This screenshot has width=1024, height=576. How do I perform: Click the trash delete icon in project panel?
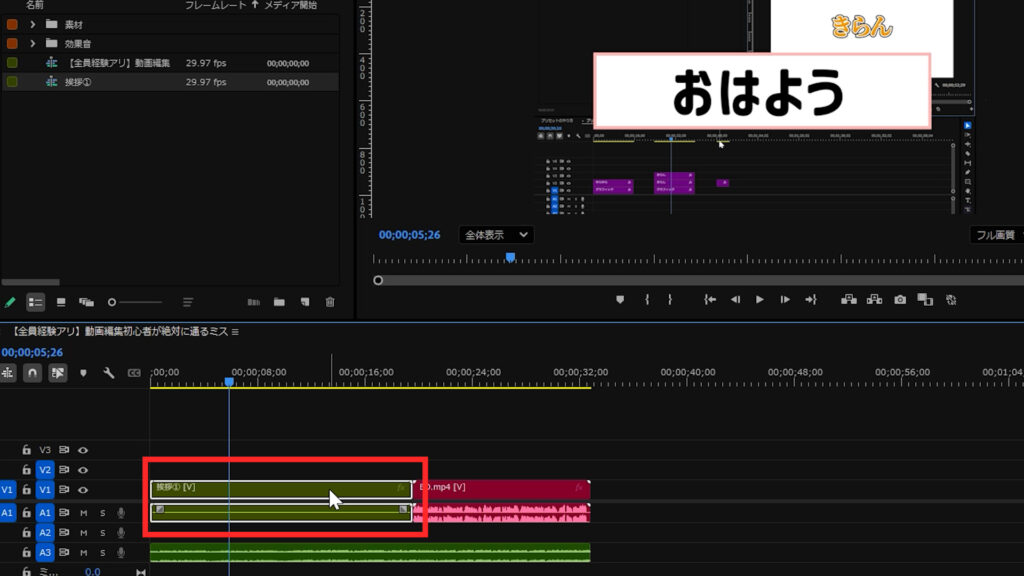tap(330, 302)
